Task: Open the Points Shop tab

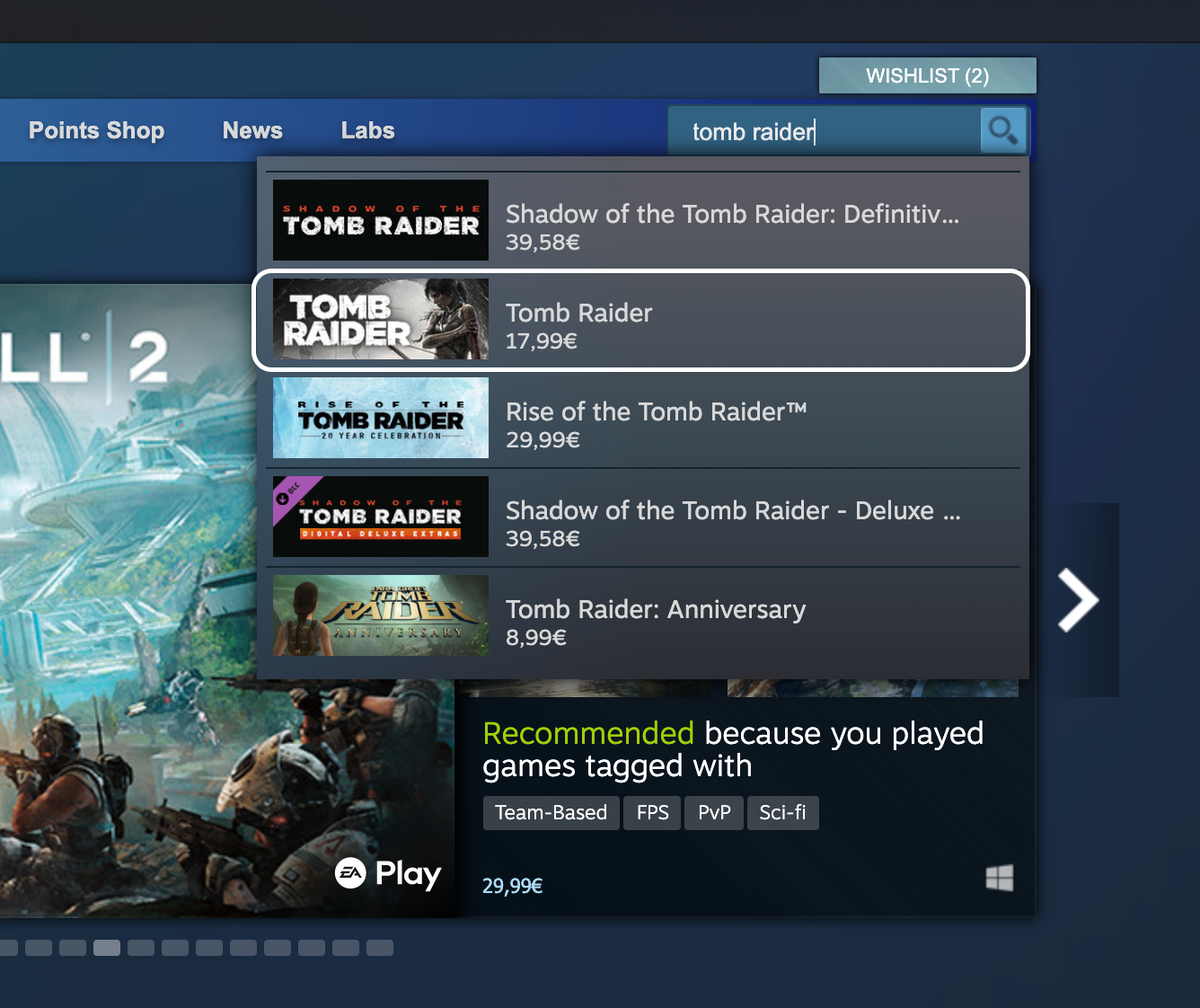Action: pyautogui.click(x=97, y=130)
